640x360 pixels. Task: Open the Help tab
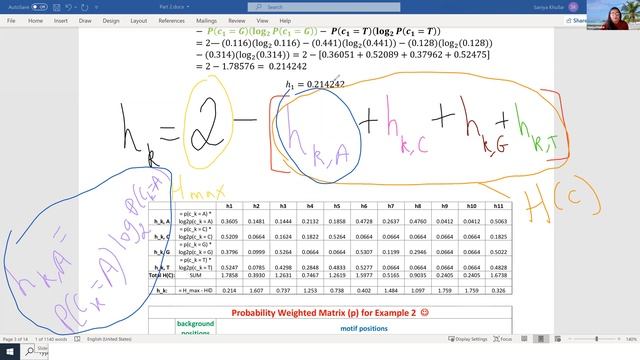[285, 21]
